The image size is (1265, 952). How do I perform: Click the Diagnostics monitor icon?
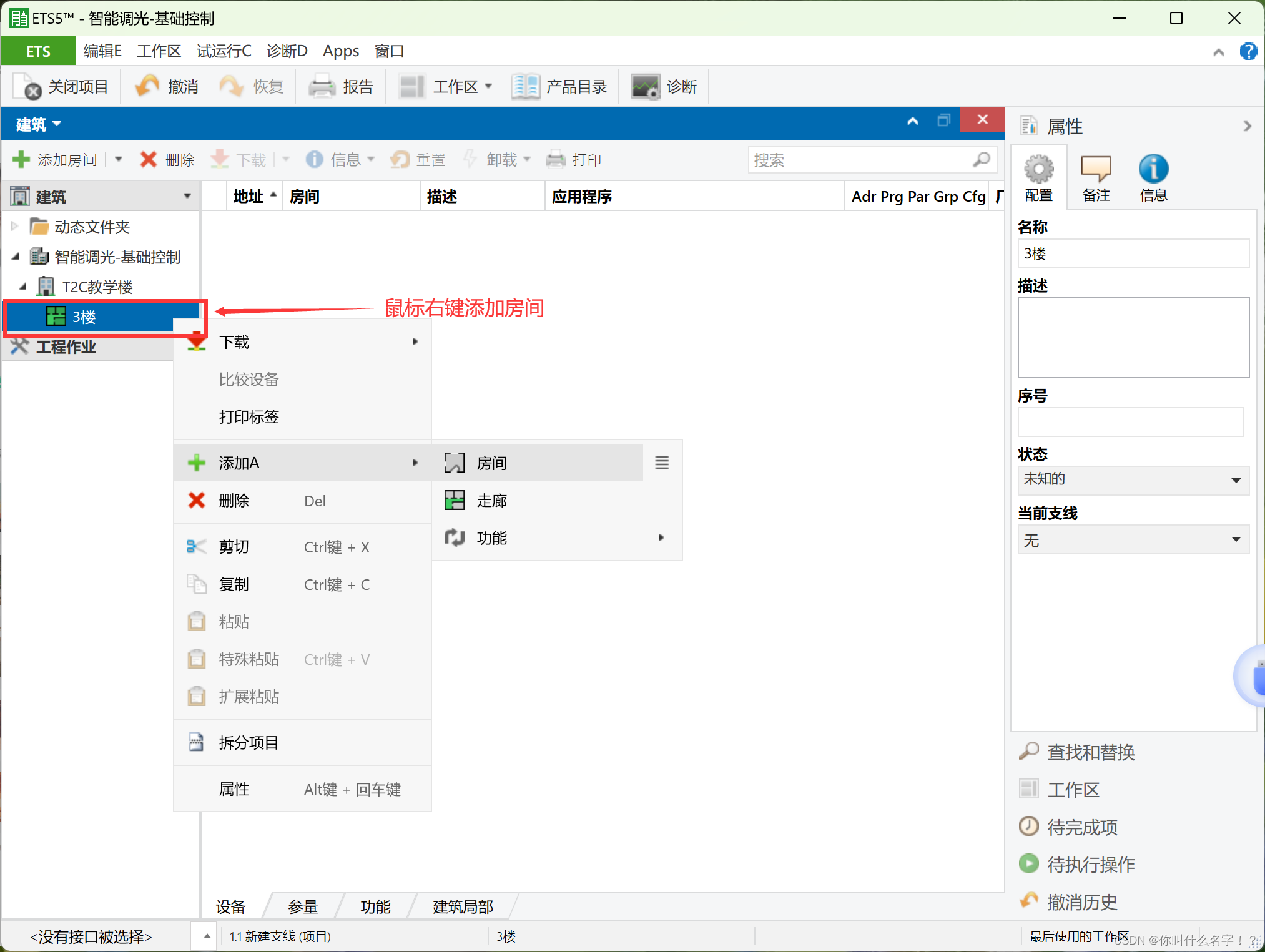tap(644, 87)
